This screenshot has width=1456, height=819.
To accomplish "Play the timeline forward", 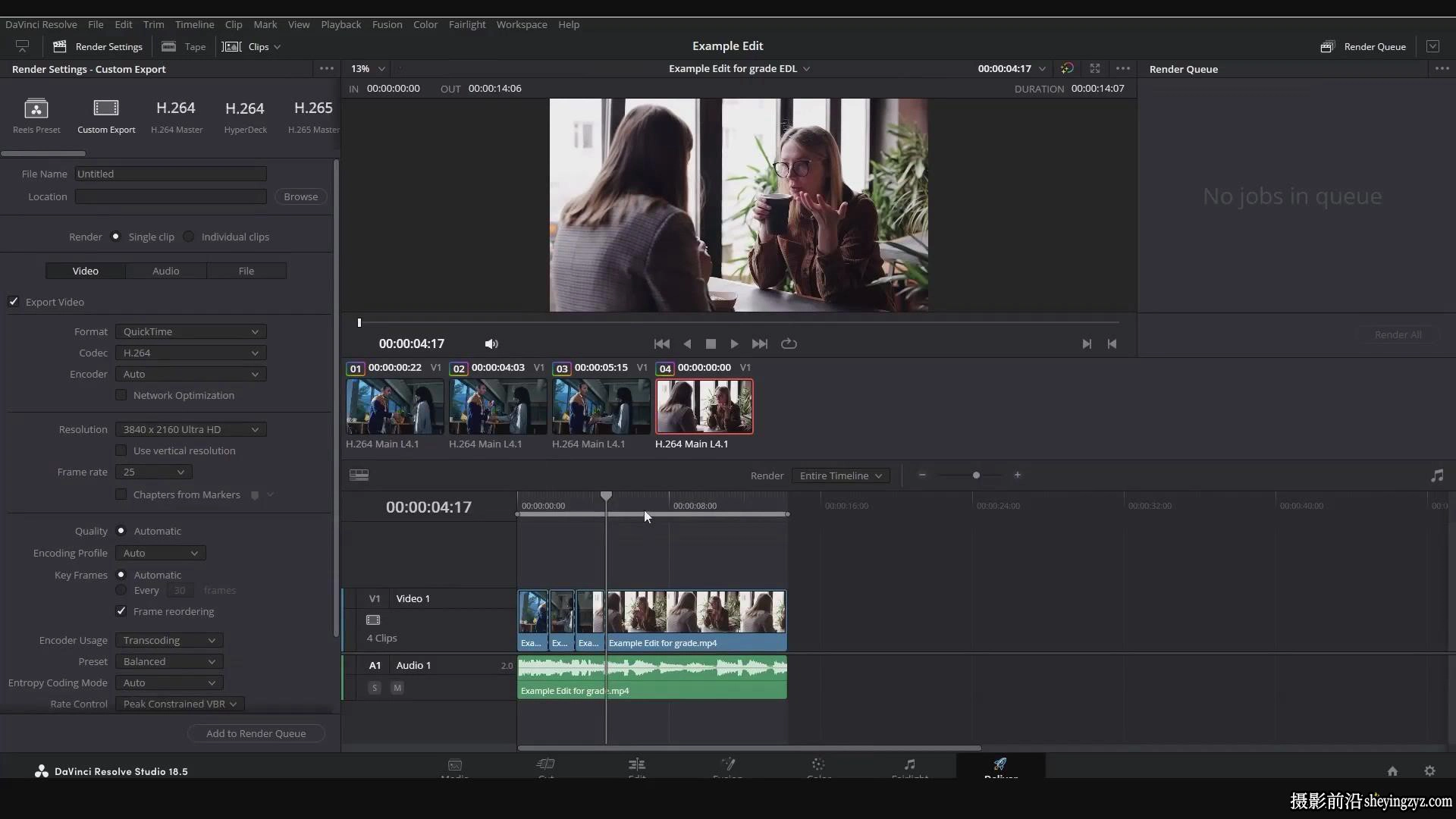I will pos(734,344).
